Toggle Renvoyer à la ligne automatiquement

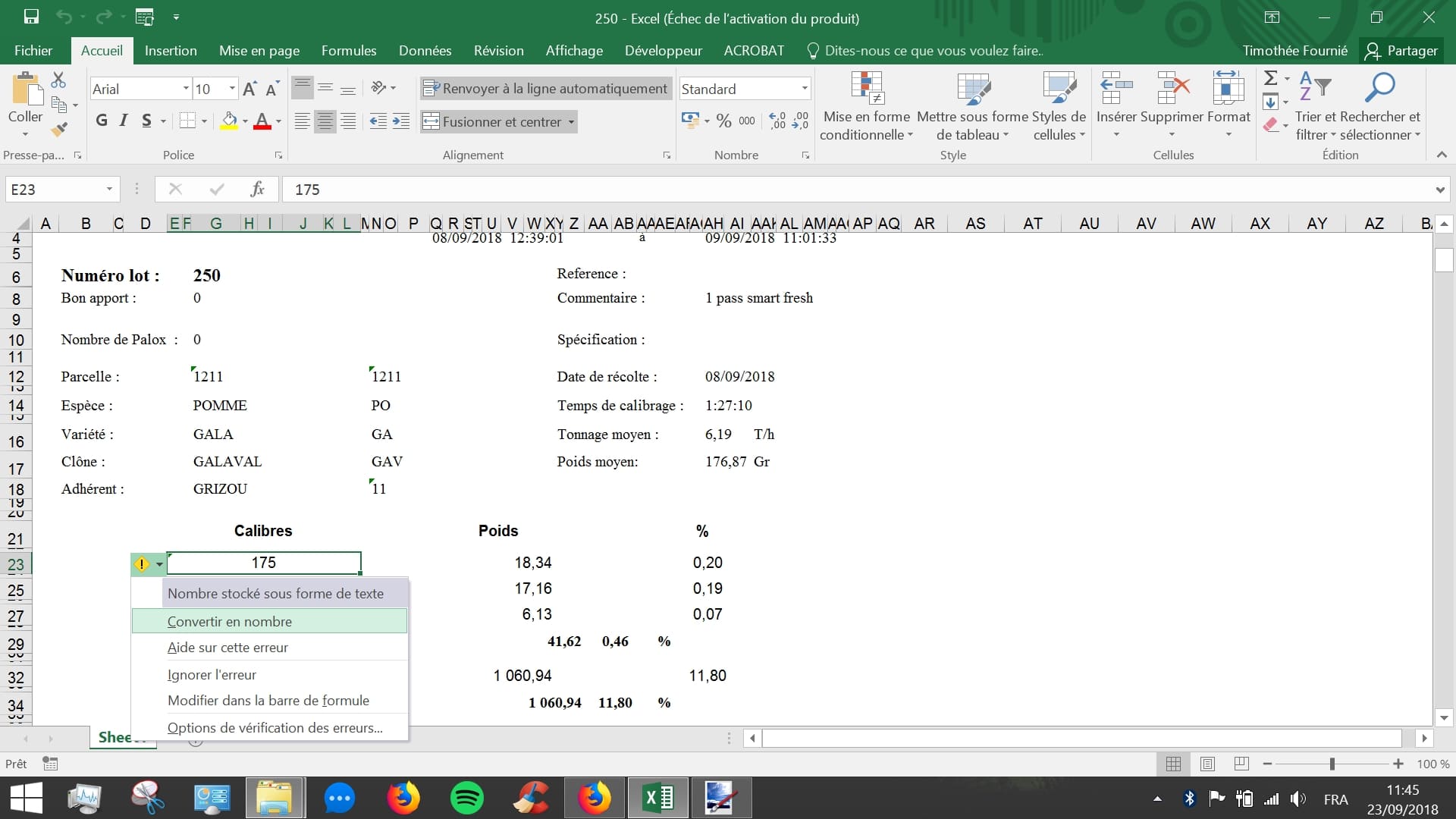pyautogui.click(x=545, y=89)
